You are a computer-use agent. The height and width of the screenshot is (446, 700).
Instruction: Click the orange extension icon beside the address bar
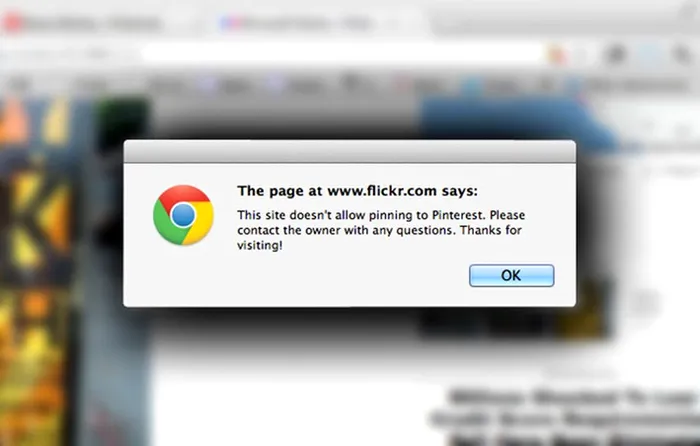(557, 55)
